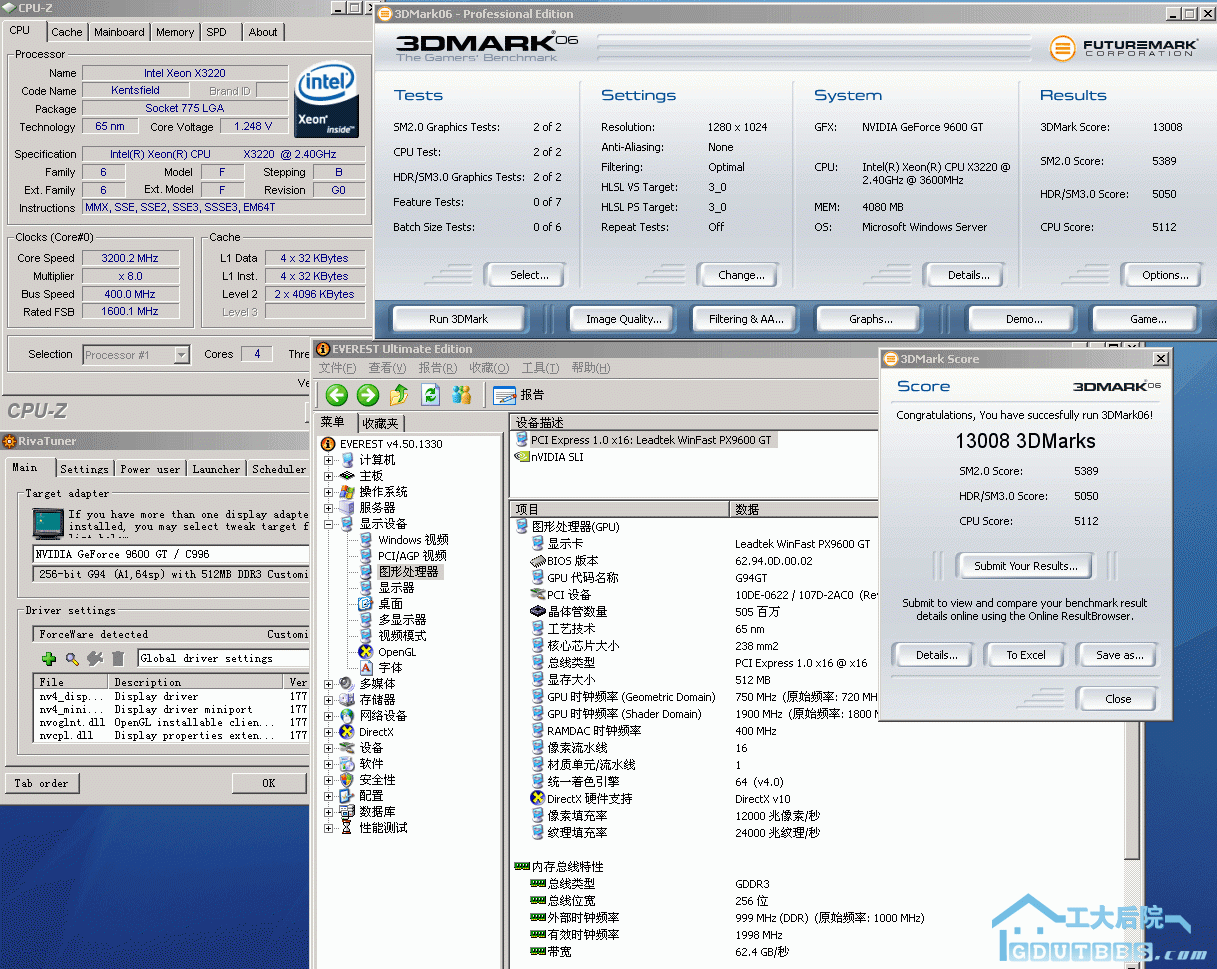
Task: Select the OpenGL tree item
Action: [396, 652]
